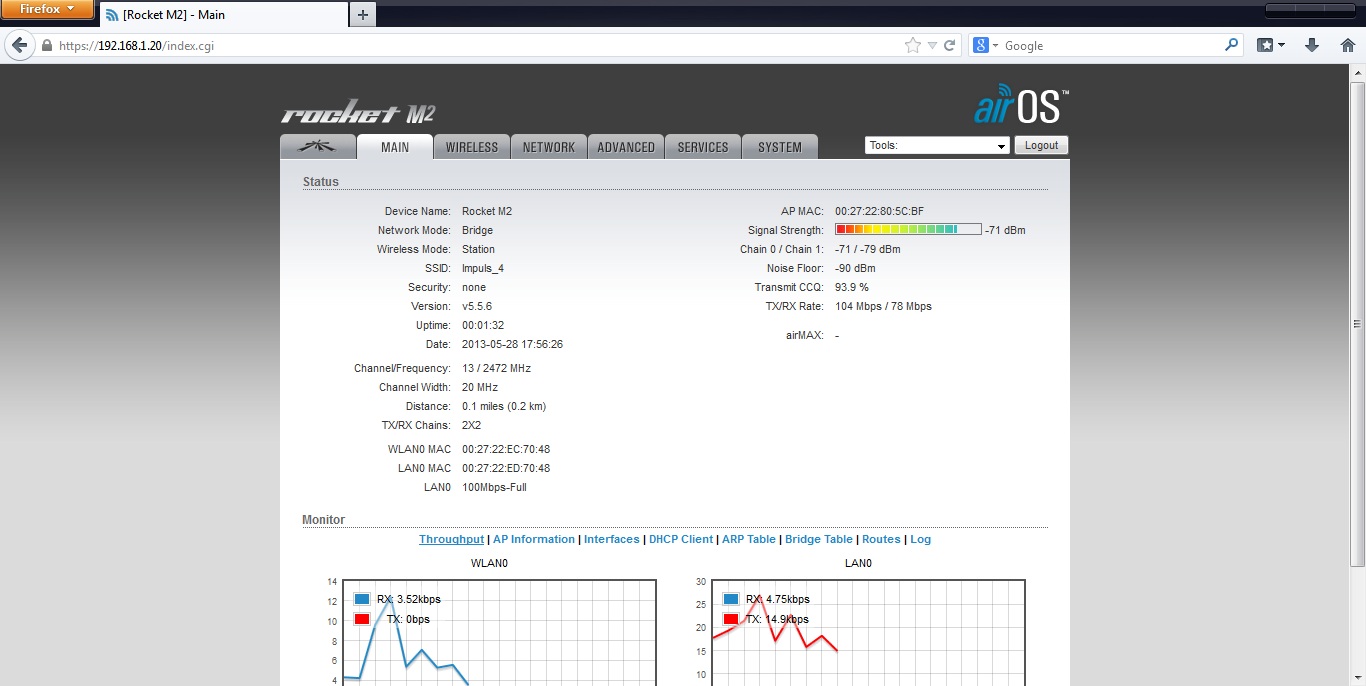Viewport: 1366px width, 686px height.
Task: Switch to the SYSTEM tab
Action: click(x=779, y=147)
